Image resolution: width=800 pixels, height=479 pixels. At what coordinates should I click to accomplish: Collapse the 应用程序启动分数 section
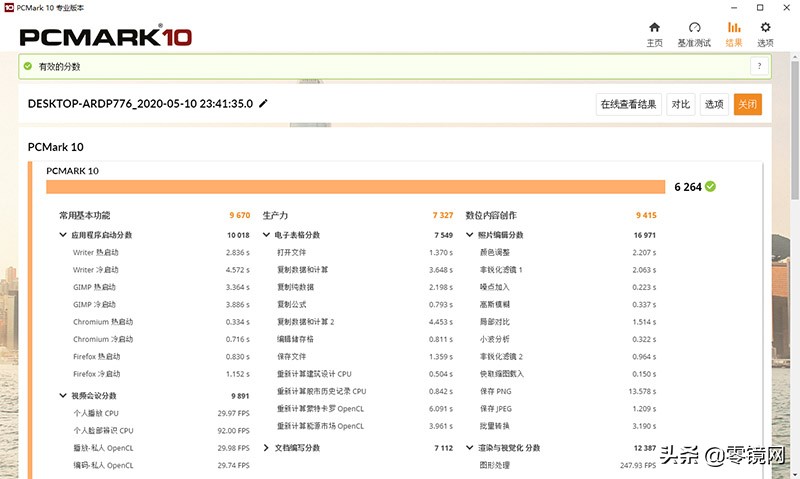click(x=63, y=235)
